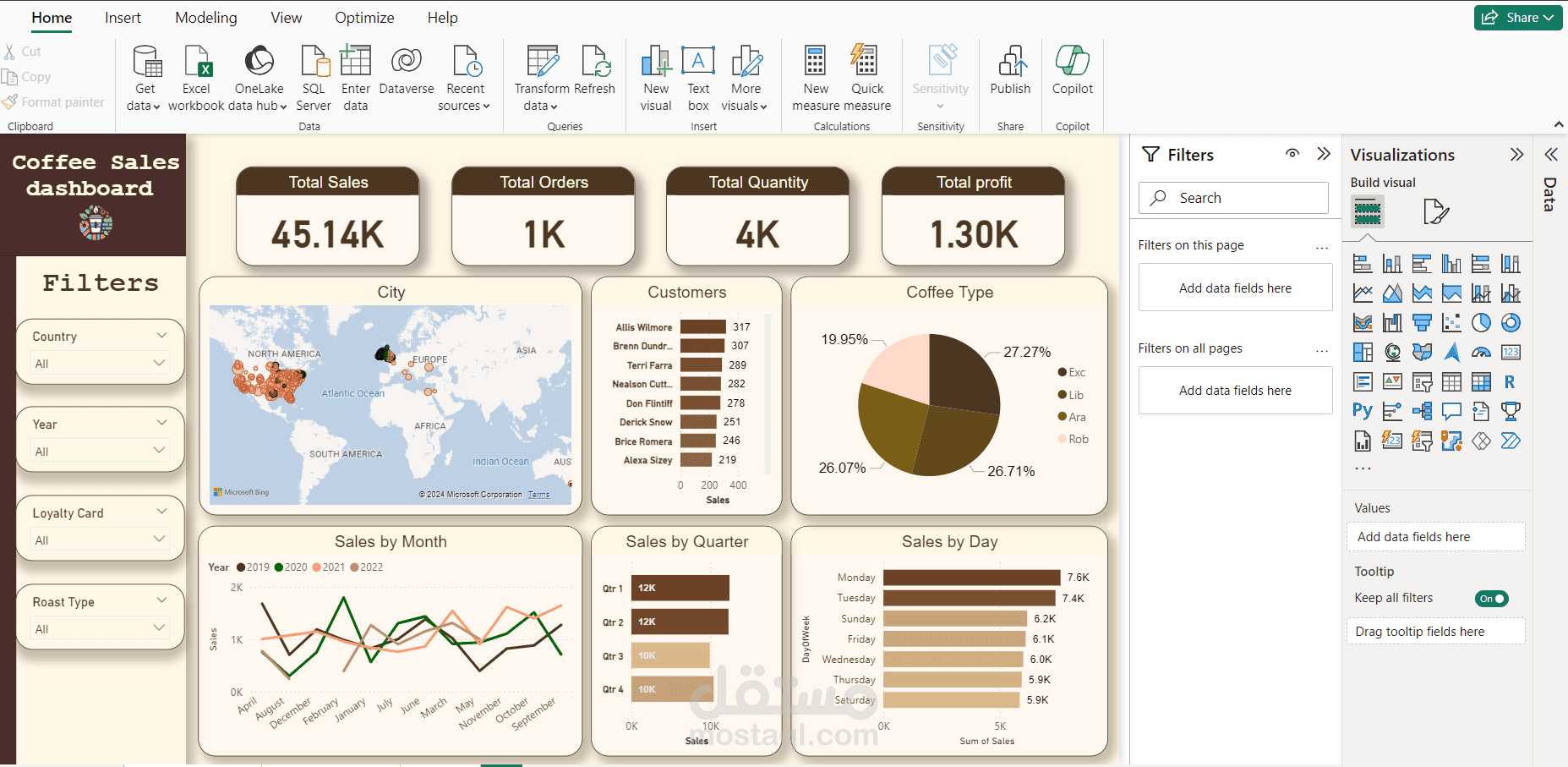Publish the report
The height and width of the screenshot is (767, 1568).
click(1010, 76)
